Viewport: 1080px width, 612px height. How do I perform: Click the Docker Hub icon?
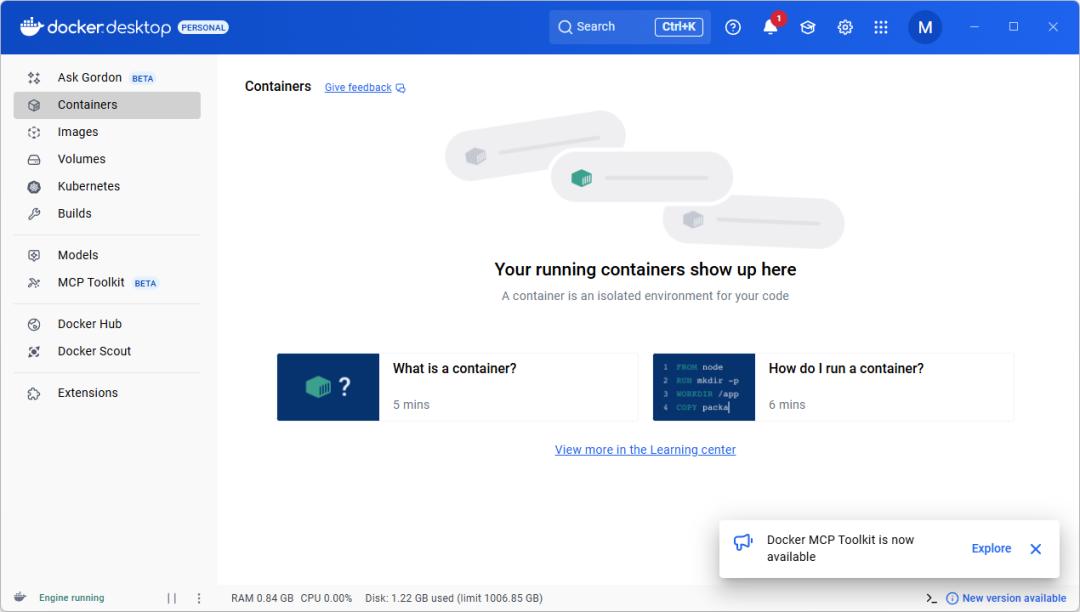[34, 324]
